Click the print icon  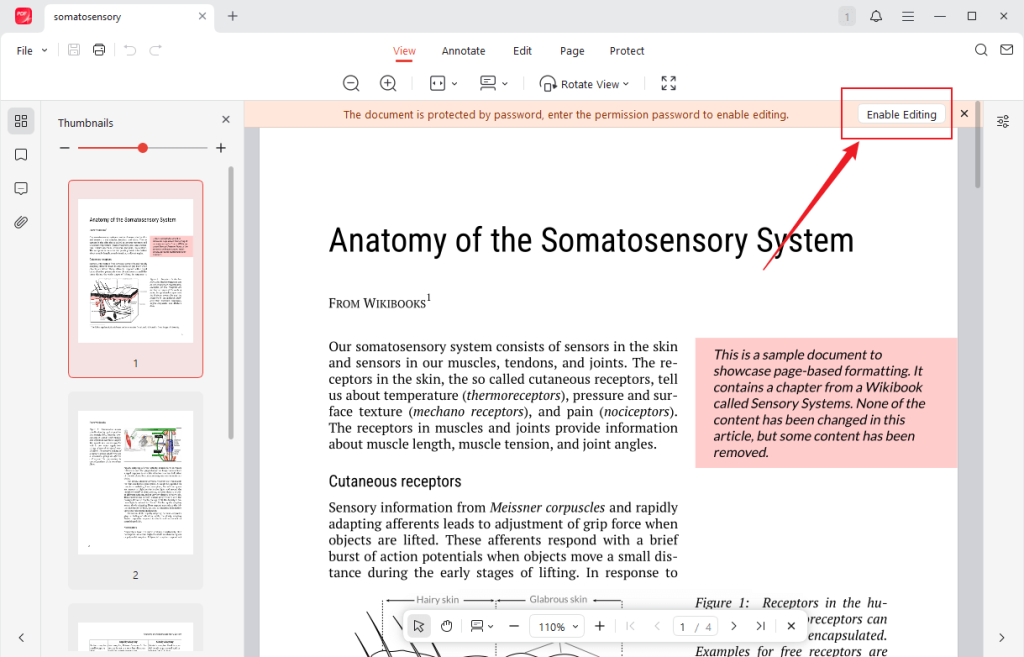(99, 50)
